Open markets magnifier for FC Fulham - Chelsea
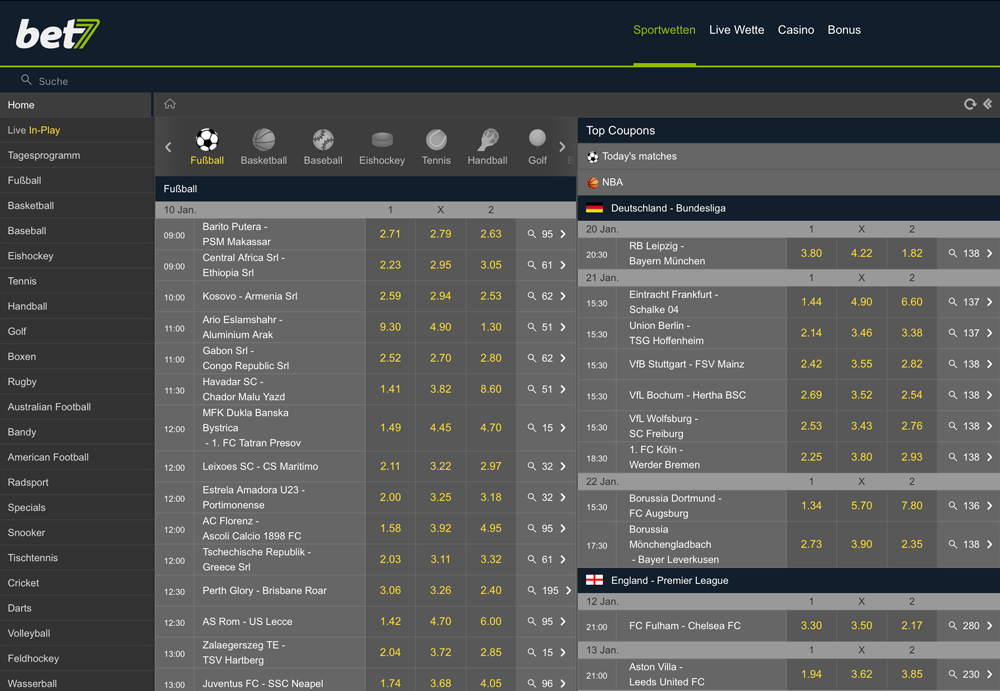The width and height of the screenshot is (1000, 691). click(952, 626)
